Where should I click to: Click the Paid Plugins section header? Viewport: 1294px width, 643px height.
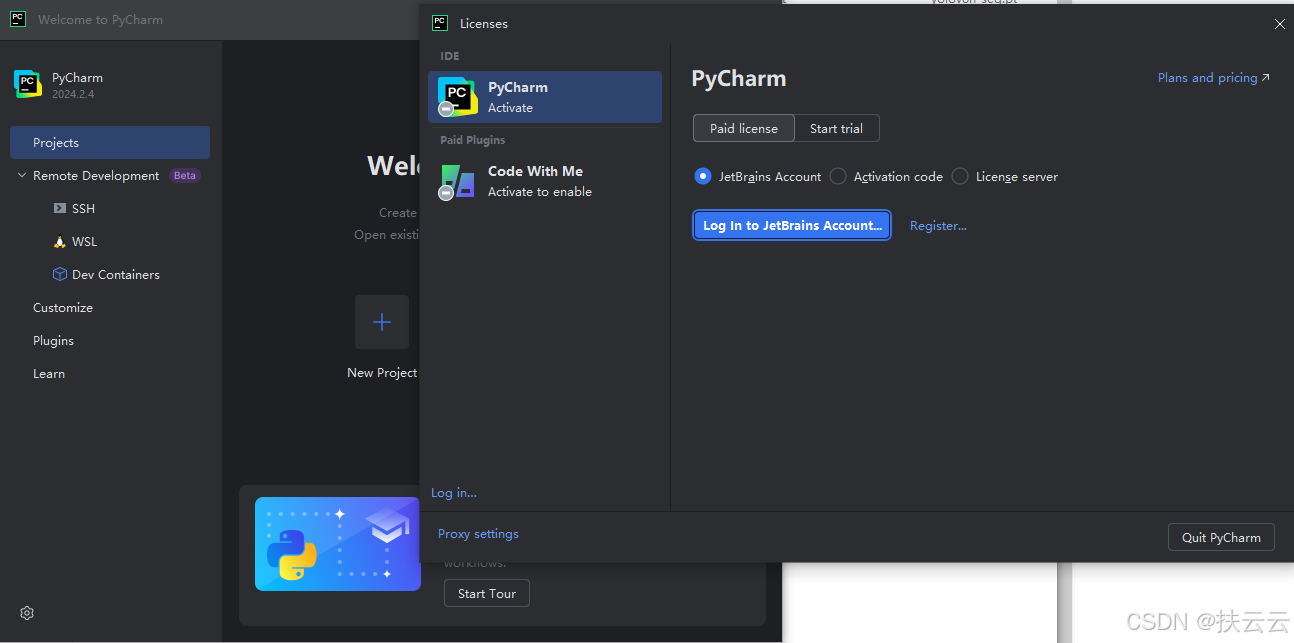tap(473, 140)
